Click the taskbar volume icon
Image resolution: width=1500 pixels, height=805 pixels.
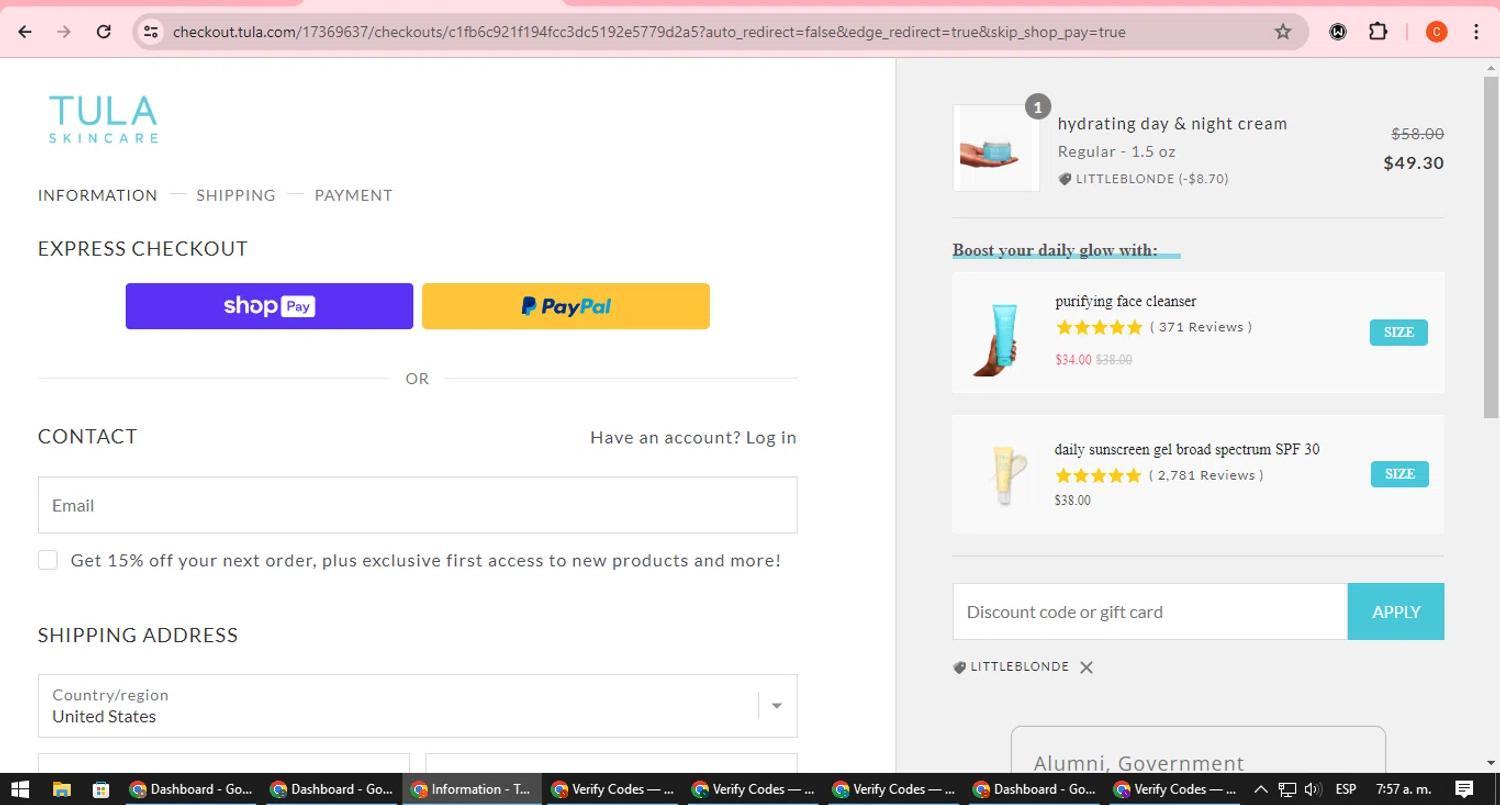[1313, 789]
